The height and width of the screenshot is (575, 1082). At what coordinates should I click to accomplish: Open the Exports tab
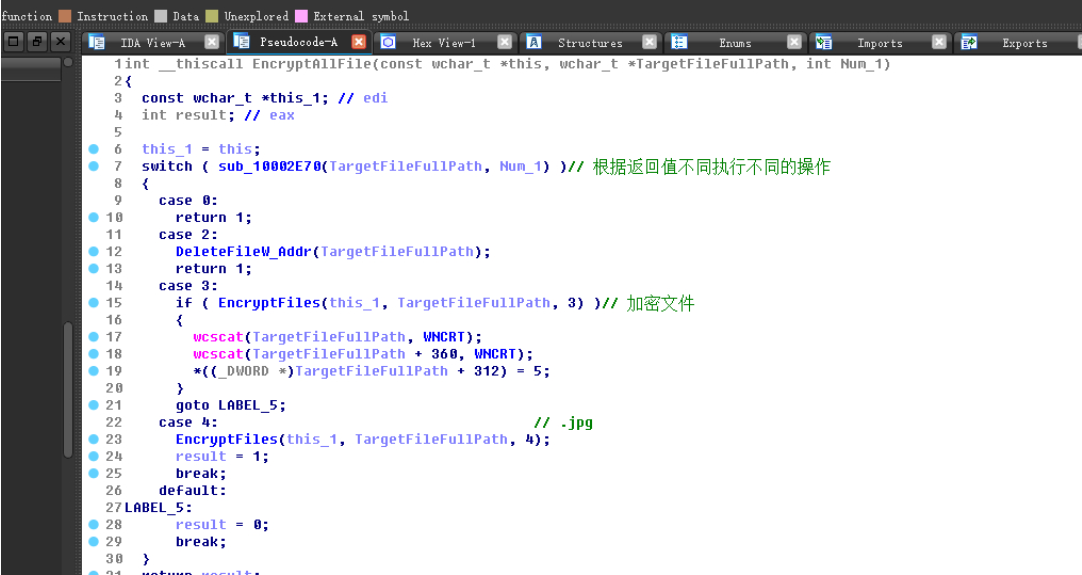point(1025,43)
